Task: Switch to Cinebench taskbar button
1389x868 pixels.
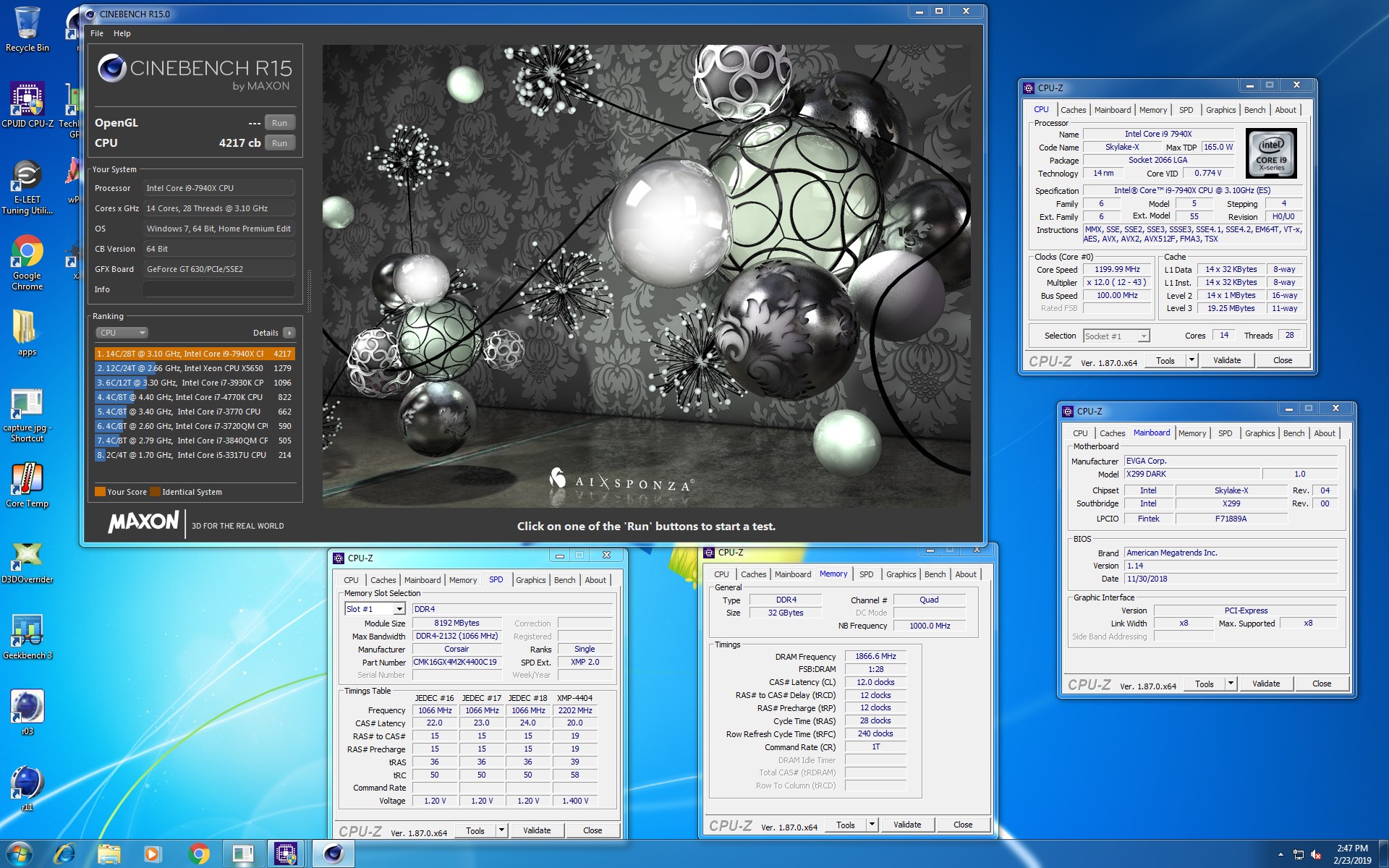Action: point(334,854)
